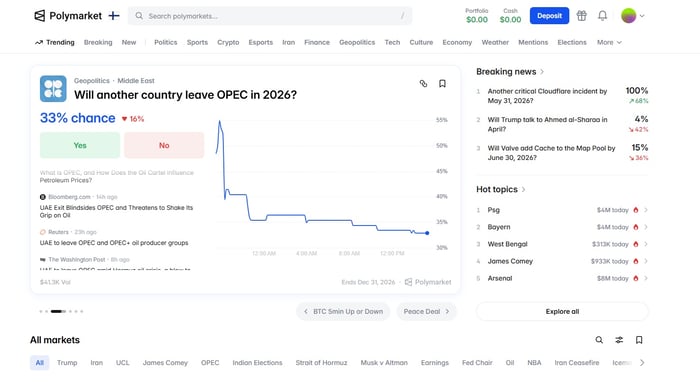This screenshot has width=700, height=385.
Task: Open the Middle East breadcrumb link
Action: click(136, 81)
